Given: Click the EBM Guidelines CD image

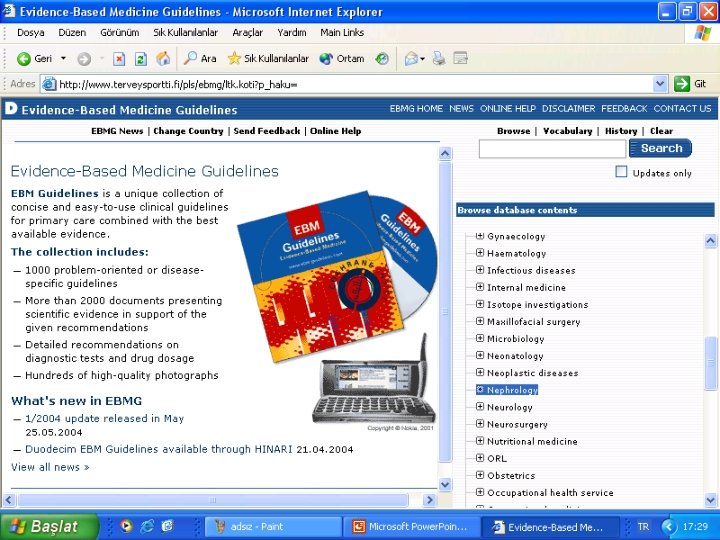Looking at the screenshot, I should [337, 276].
